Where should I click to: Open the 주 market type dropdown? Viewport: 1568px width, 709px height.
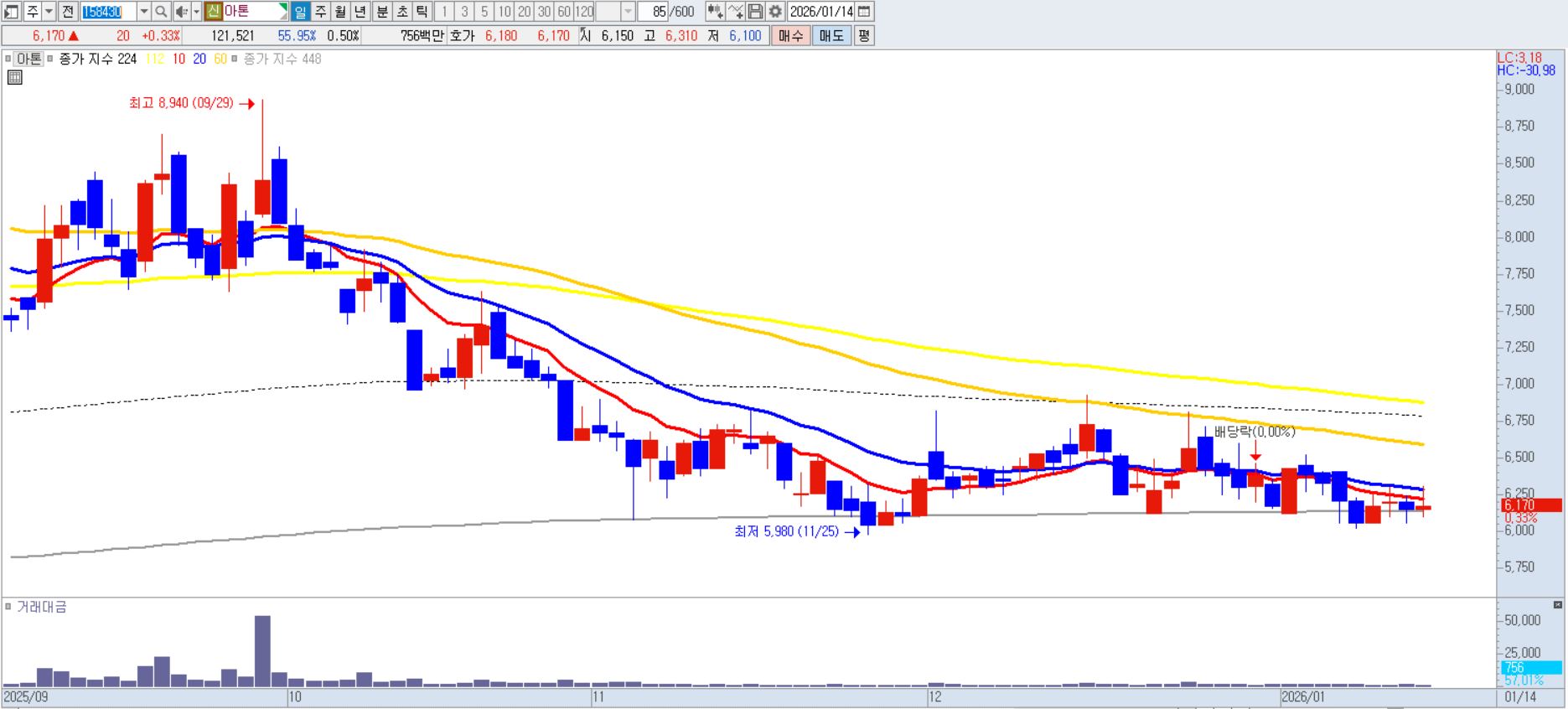(x=49, y=12)
